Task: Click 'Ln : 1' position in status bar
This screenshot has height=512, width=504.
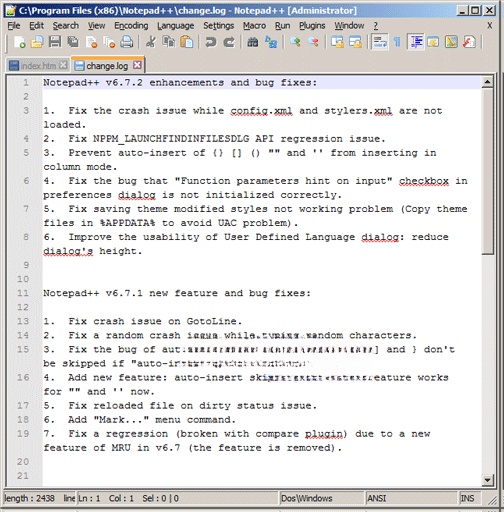Action: [x=89, y=498]
